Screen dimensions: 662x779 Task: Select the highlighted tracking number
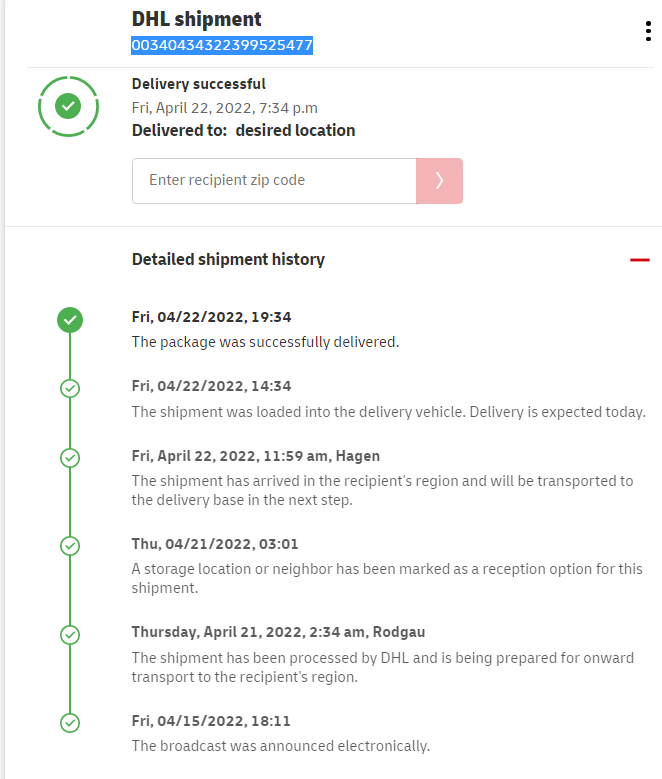pos(223,45)
